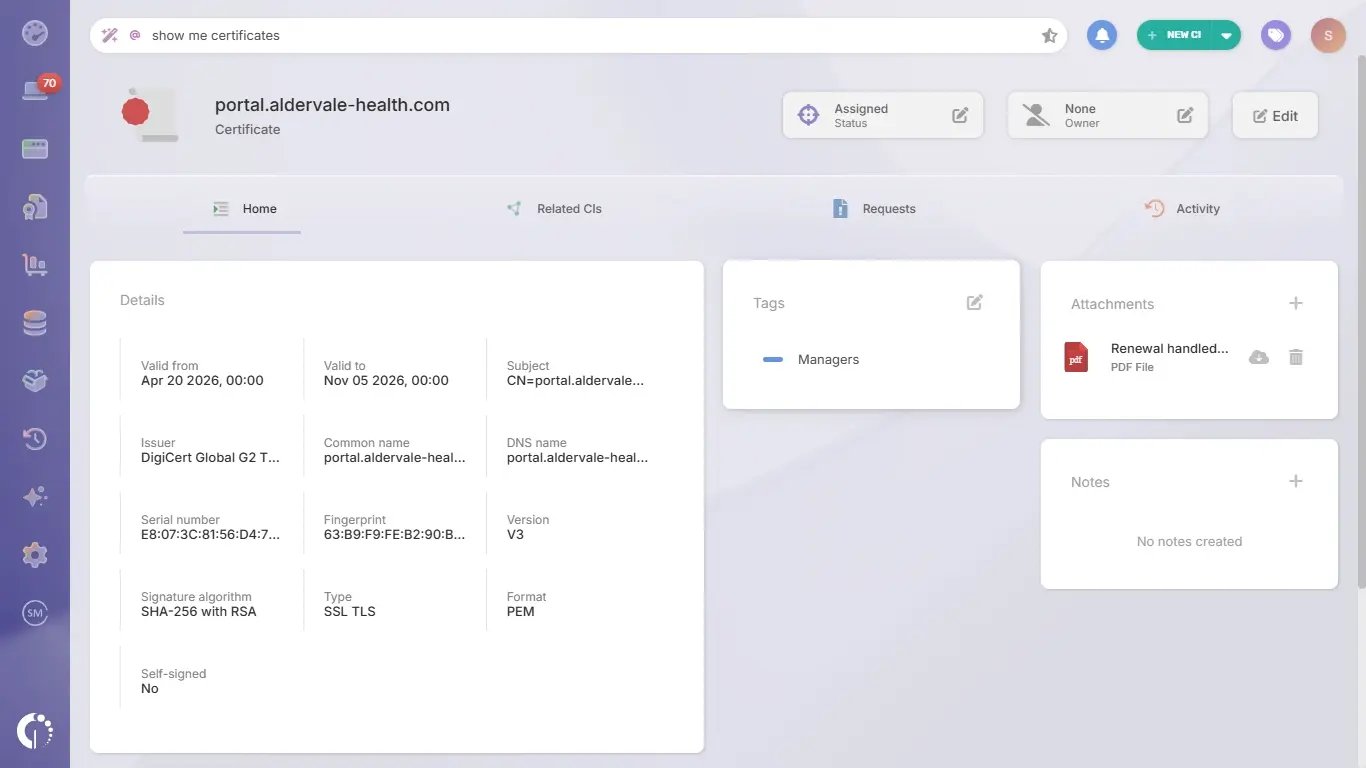This screenshot has height=768, width=1366.
Task: Expand the NEW CI dropdown arrow
Action: (1226, 35)
